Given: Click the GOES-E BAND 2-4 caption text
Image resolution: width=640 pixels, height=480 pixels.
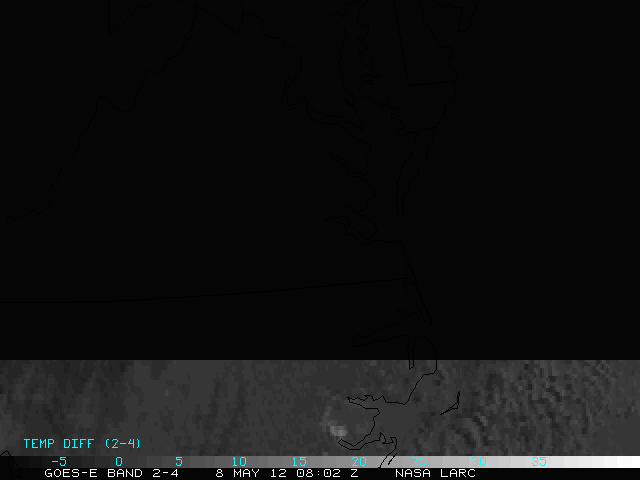Looking at the screenshot, I should pos(111,473).
